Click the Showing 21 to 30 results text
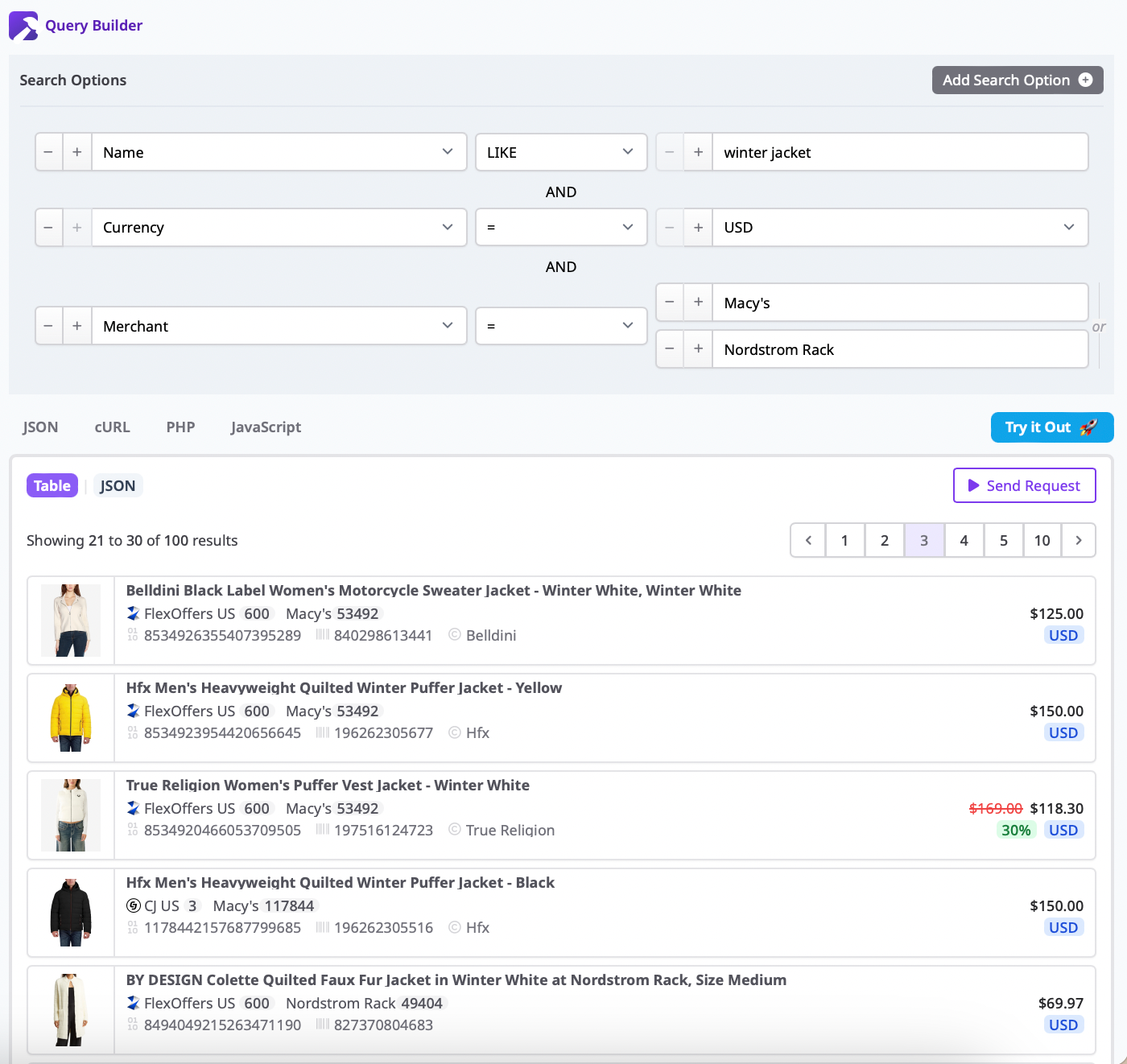The width and height of the screenshot is (1127, 1064). point(132,541)
